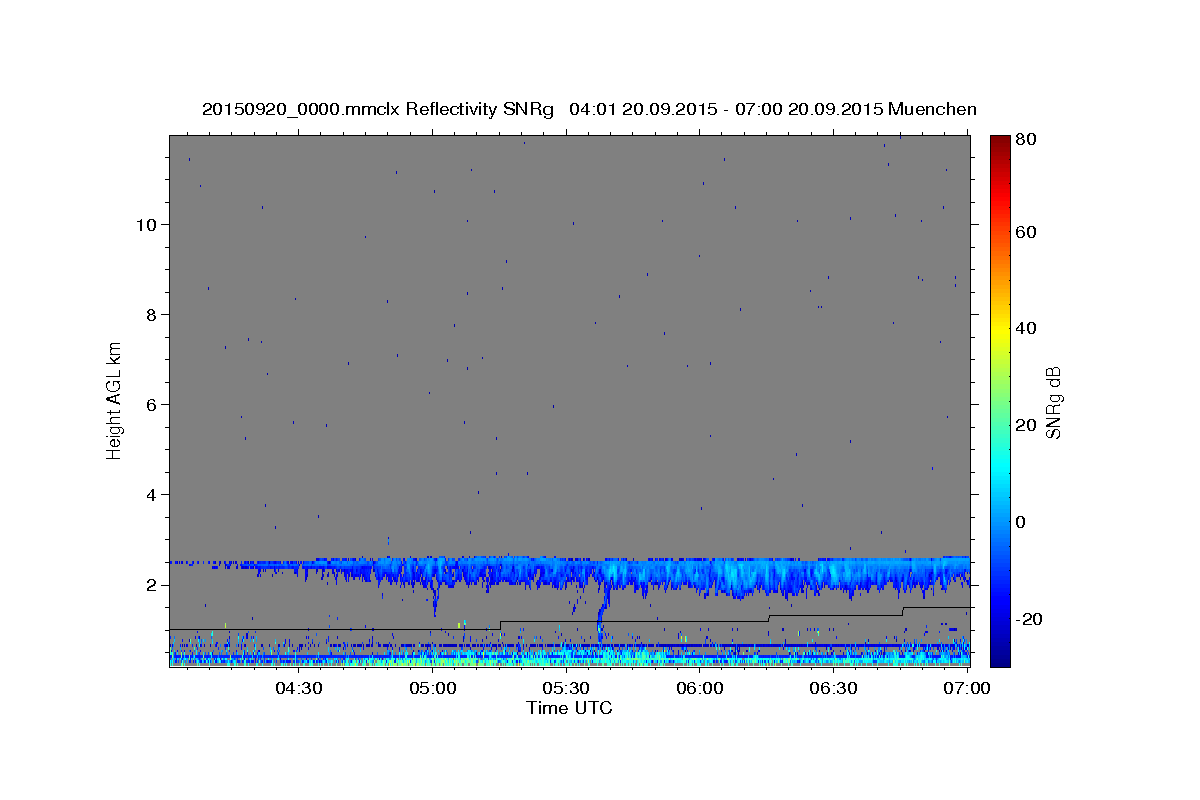Viewport: 1200px width, 800px height.
Task: Click the 'Time UTC' axis label
Action: 569,708
